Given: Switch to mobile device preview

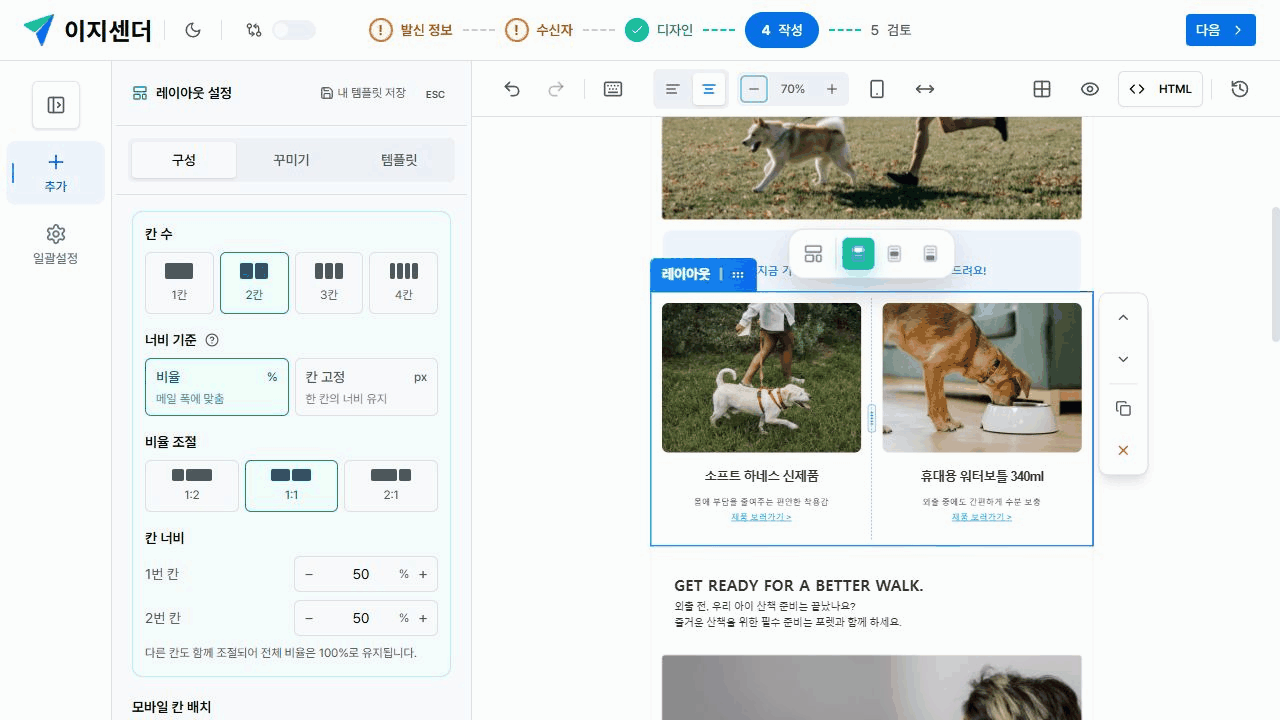Looking at the screenshot, I should point(877,89).
